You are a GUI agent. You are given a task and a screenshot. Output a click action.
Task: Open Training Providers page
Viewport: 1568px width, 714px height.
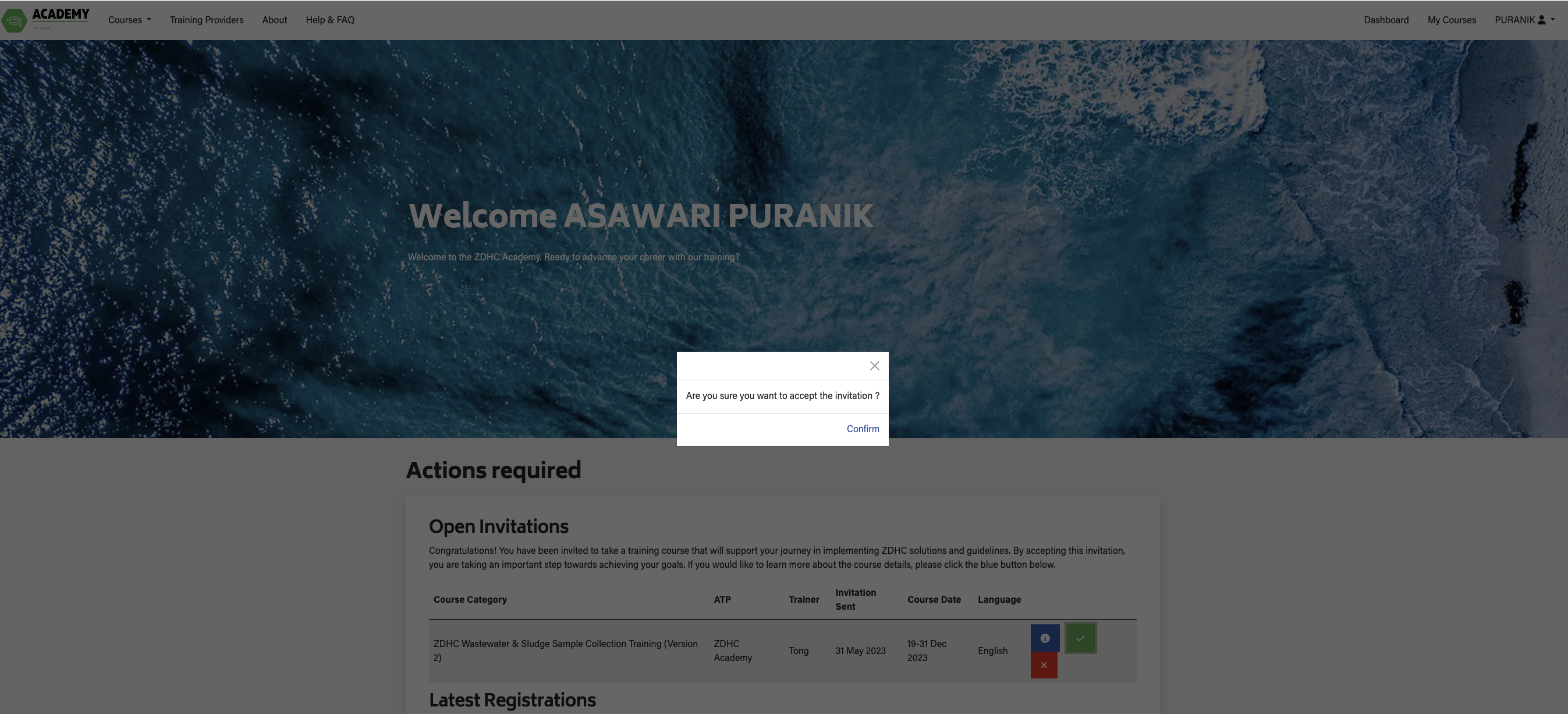(x=207, y=19)
